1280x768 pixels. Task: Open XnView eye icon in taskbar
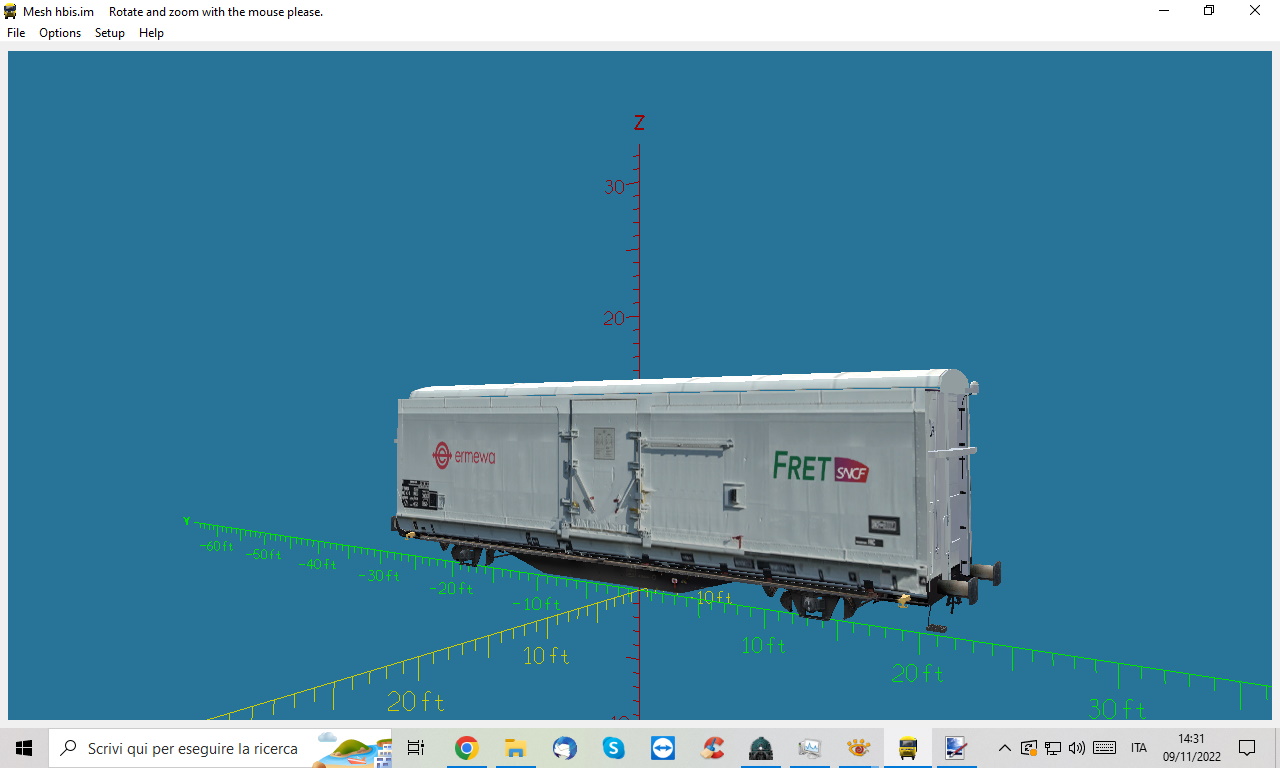[858, 748]
